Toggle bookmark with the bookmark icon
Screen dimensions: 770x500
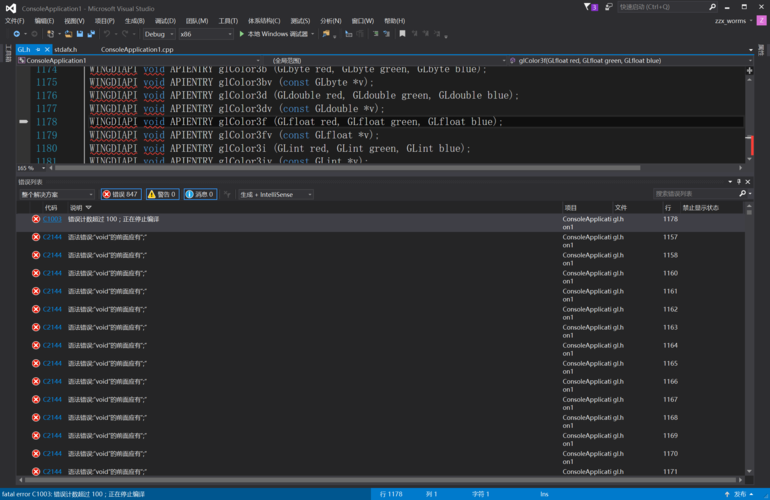402,34
